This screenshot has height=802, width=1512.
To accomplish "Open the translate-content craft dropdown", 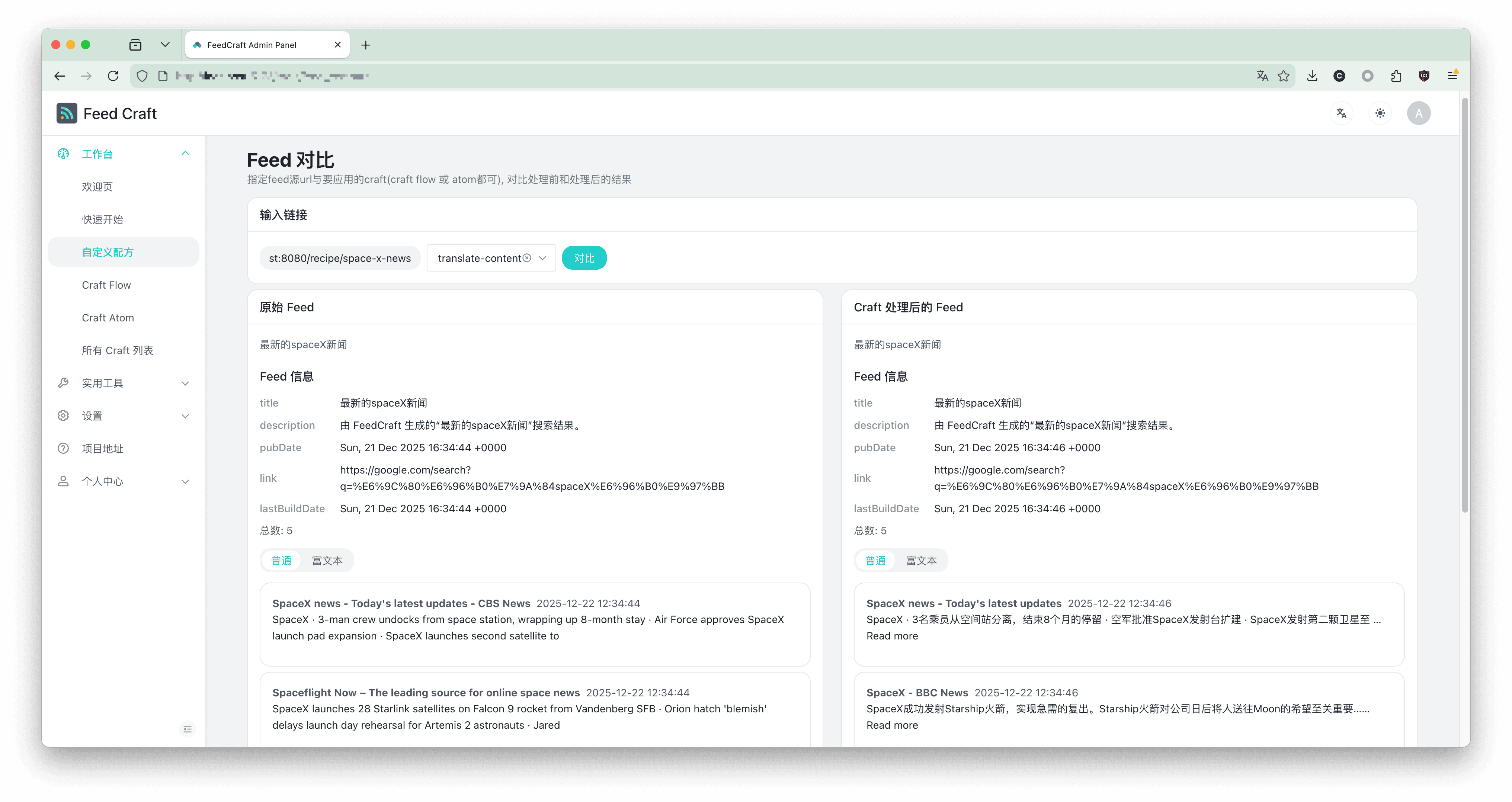I will (542, 258).
